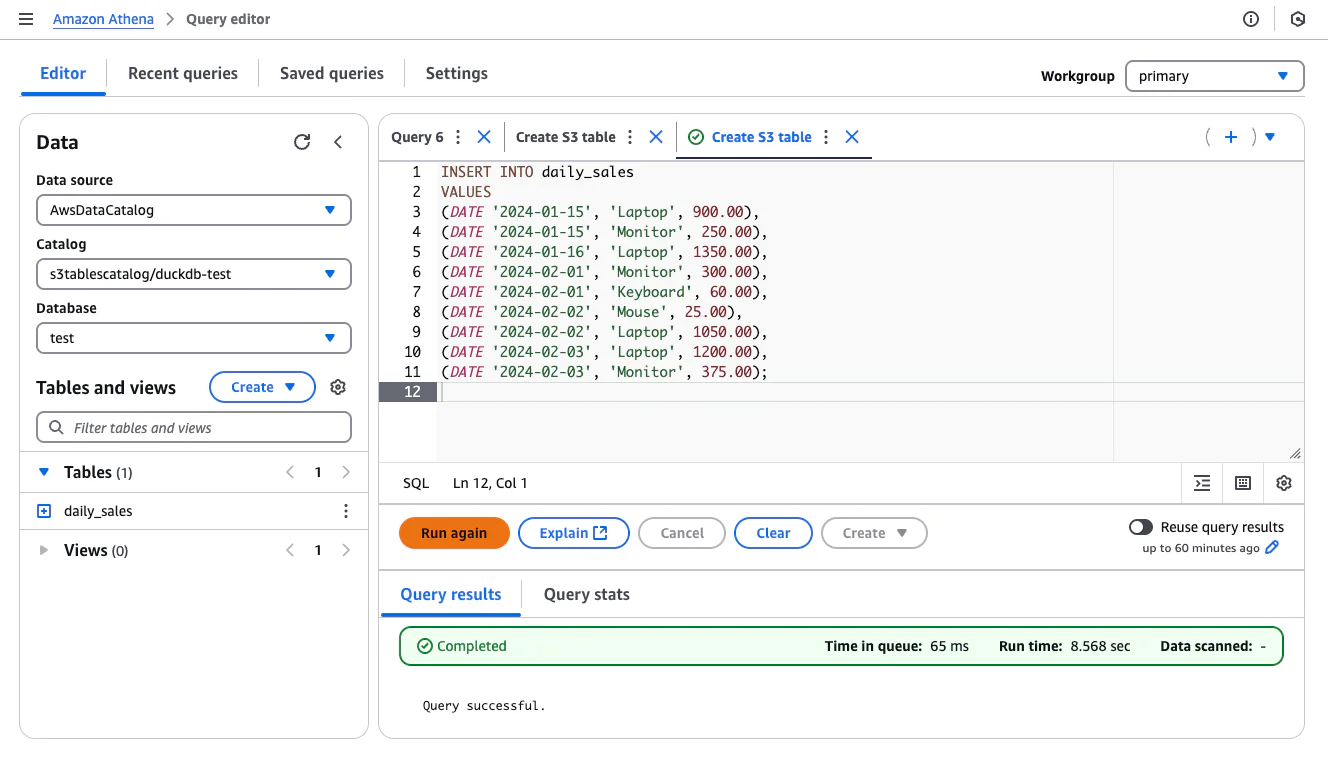Open daily_sales table actions menu

coord(346,511)
